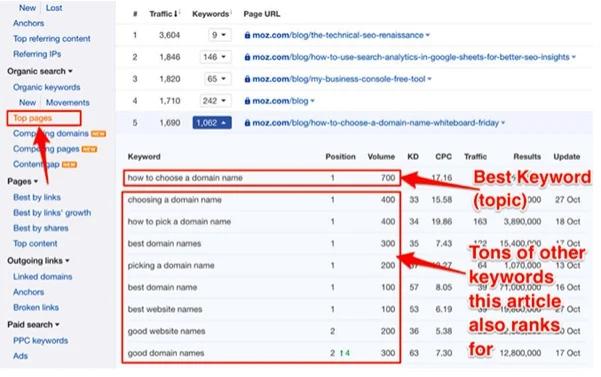This screenshot has height=377, width=601.
Task: Open Ads report
Action: [20, 356]
